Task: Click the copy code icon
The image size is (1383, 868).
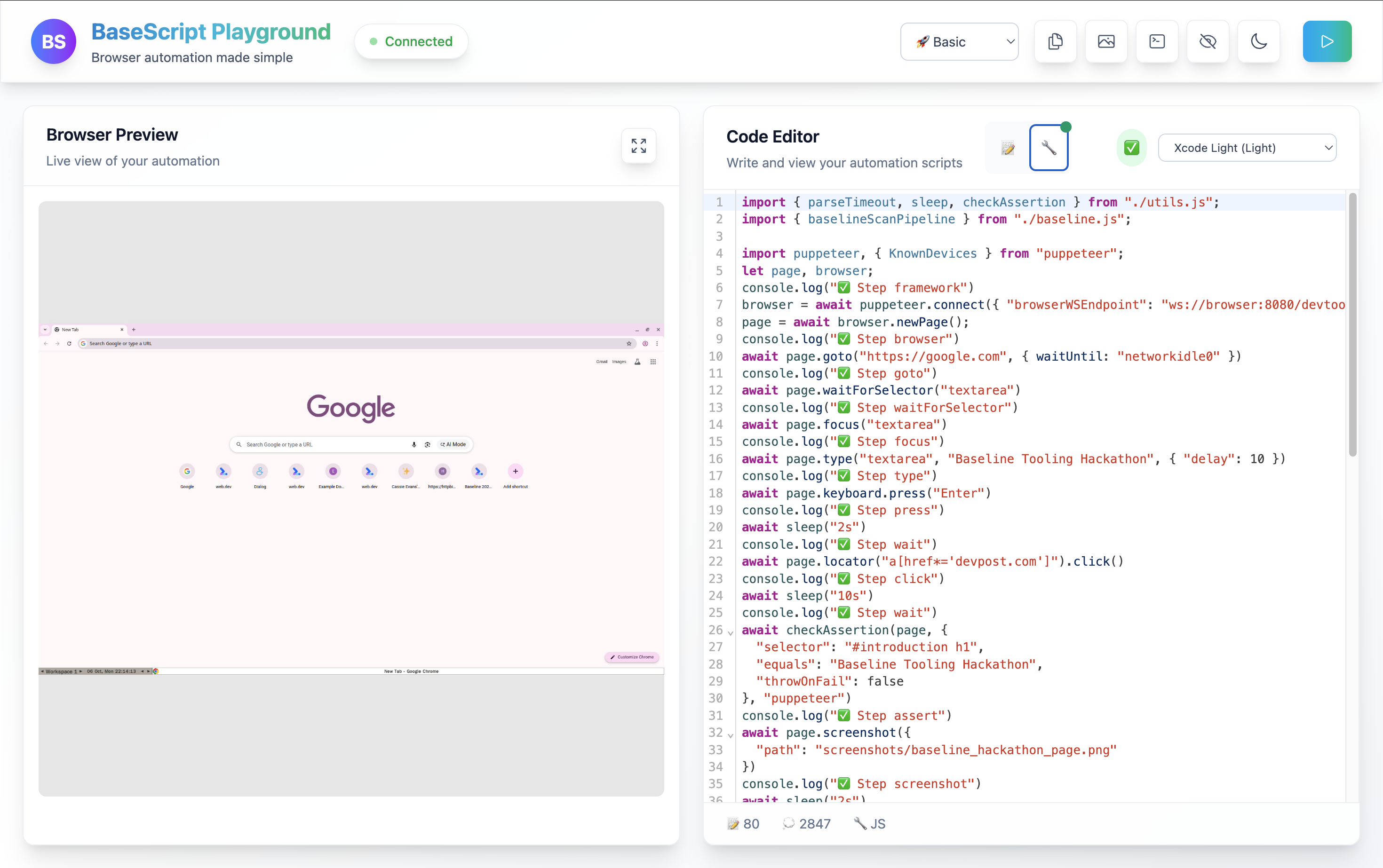Action: [1055, 41]
